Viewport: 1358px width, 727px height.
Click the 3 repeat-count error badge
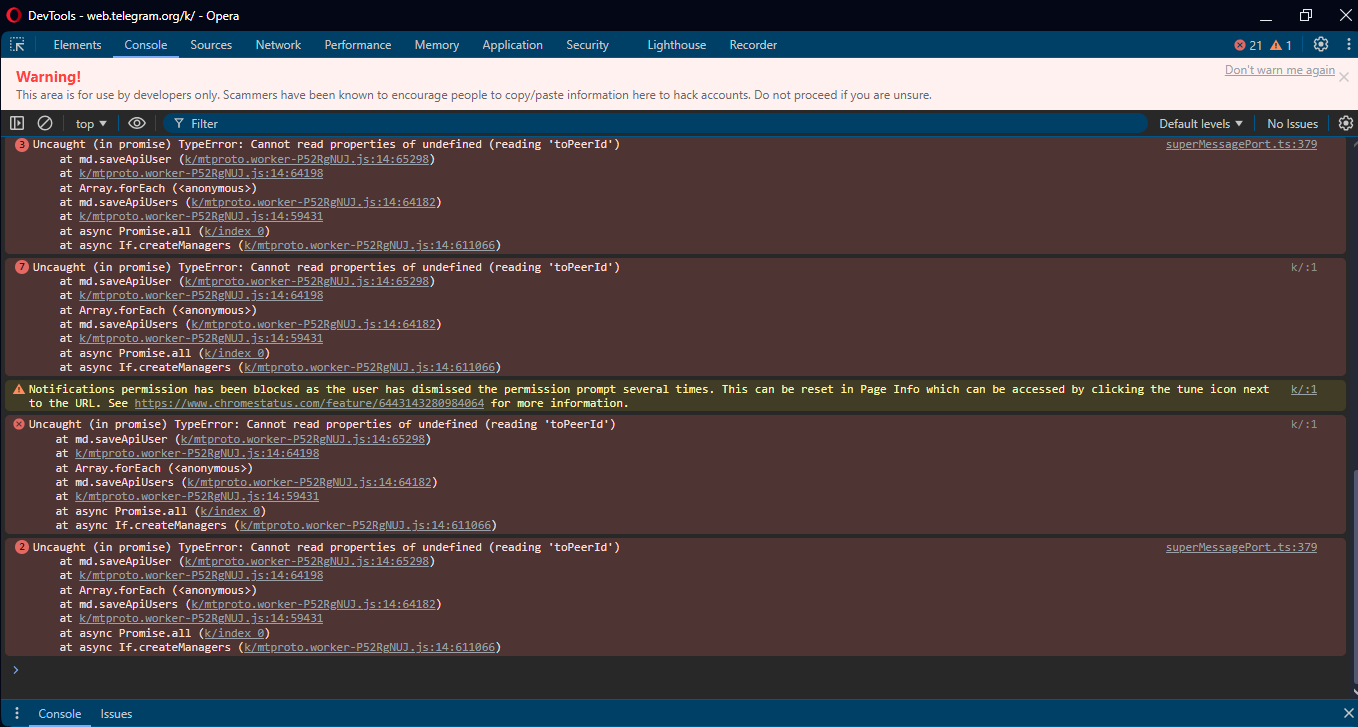22,145
